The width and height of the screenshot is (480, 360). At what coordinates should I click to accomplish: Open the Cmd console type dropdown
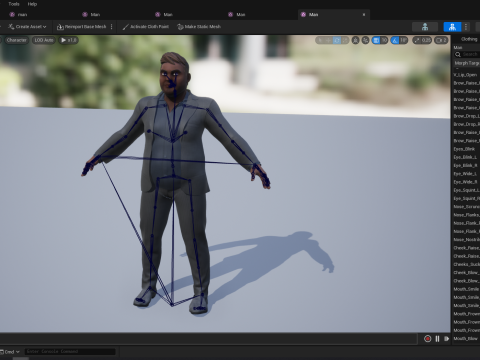click(10, 352)
